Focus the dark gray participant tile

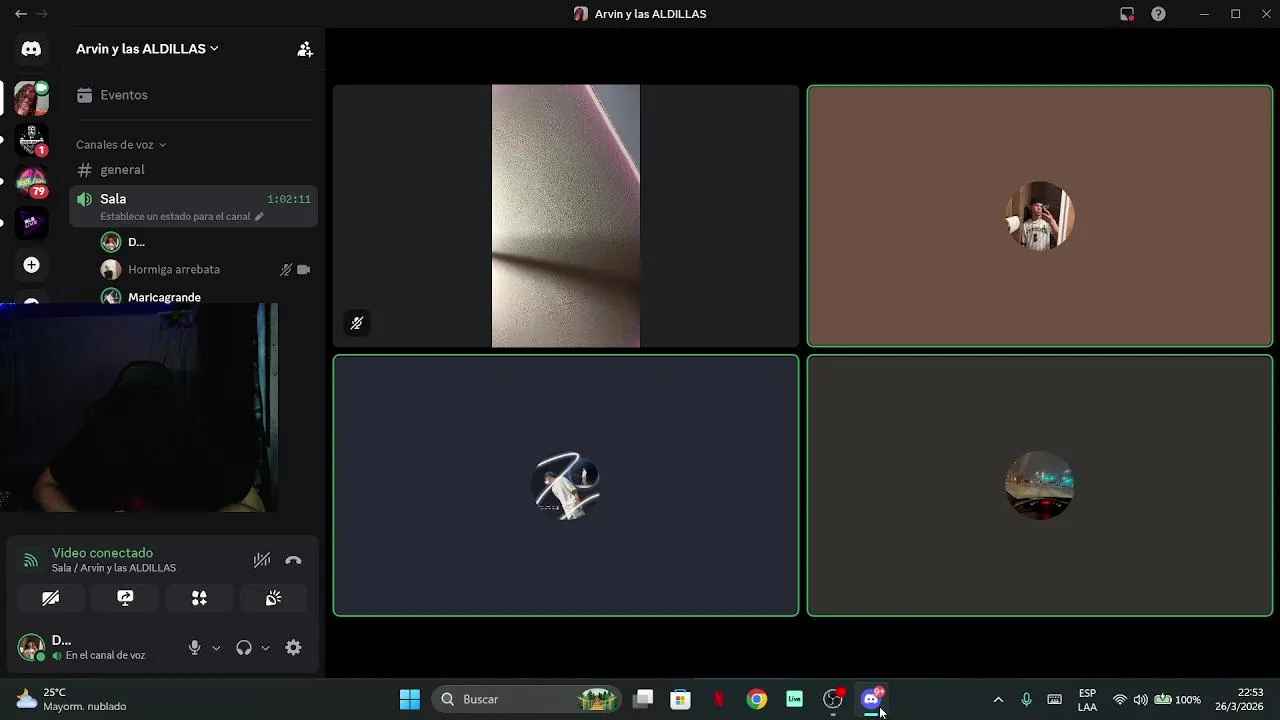(1040, 486)
